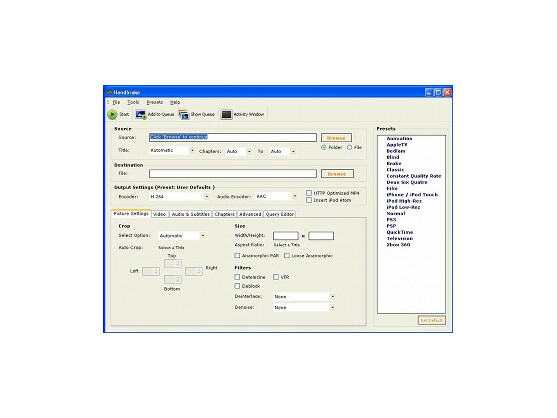Screen dimensions: 557x418
Task: Select the AppleTV preset
Action: (397, 145)
